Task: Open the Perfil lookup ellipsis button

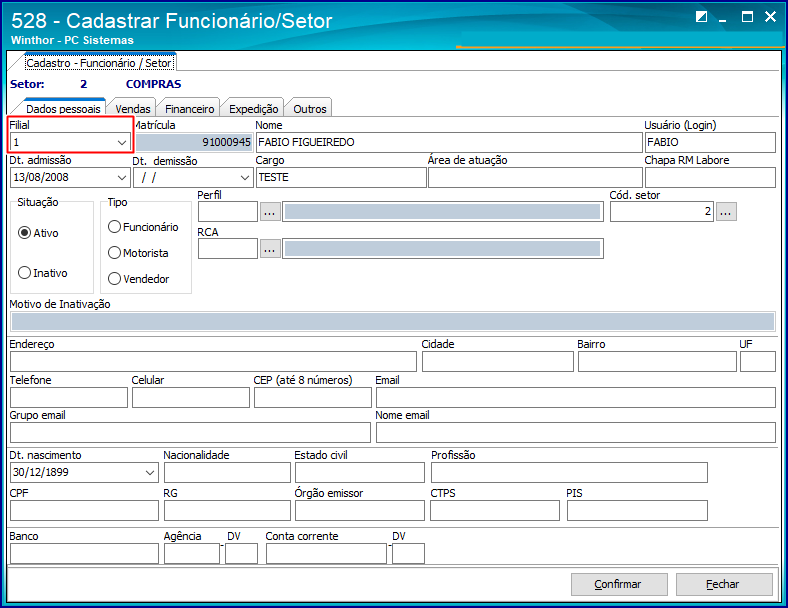Action: coord(270,212)
